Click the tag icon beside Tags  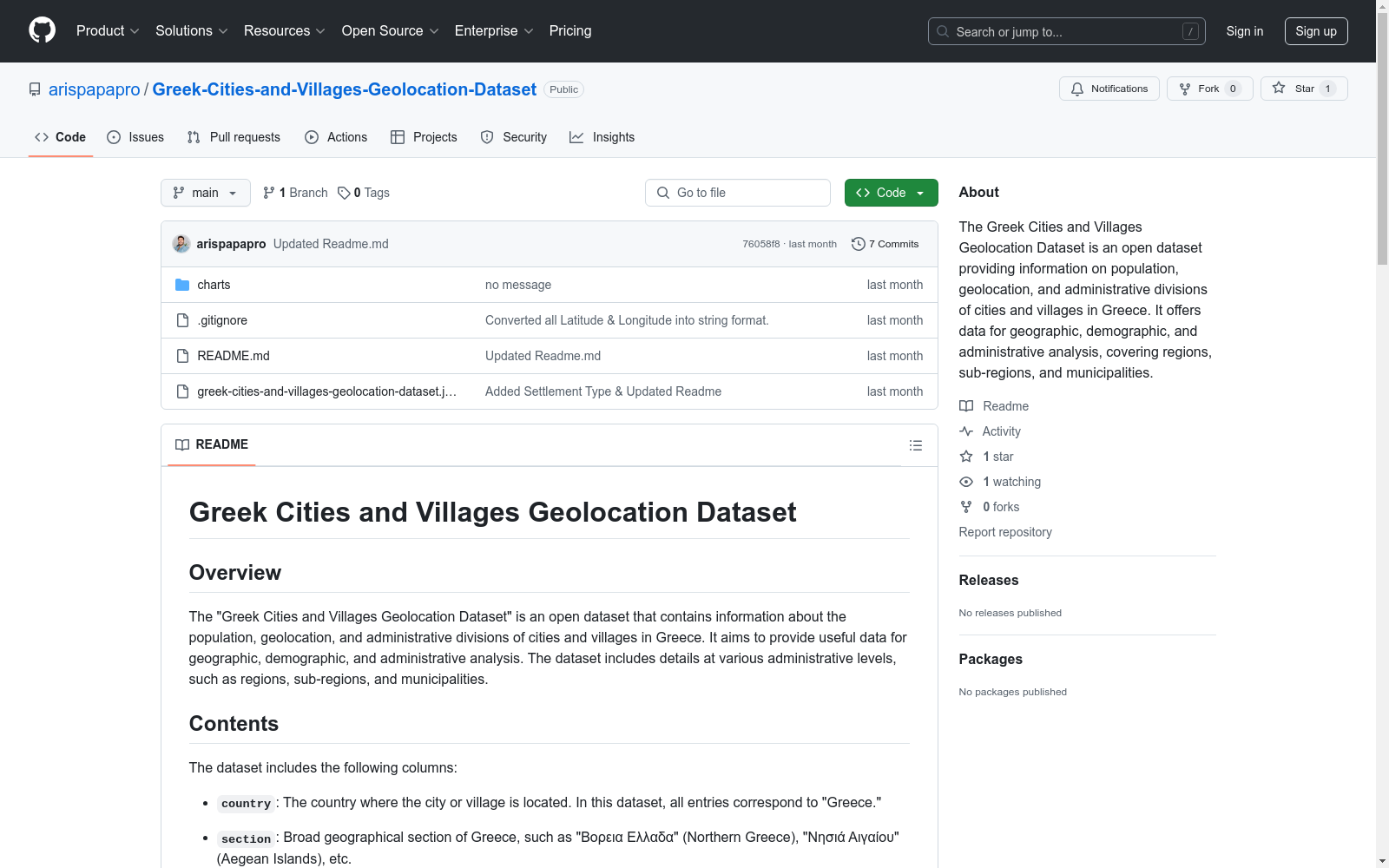point(344,193)
